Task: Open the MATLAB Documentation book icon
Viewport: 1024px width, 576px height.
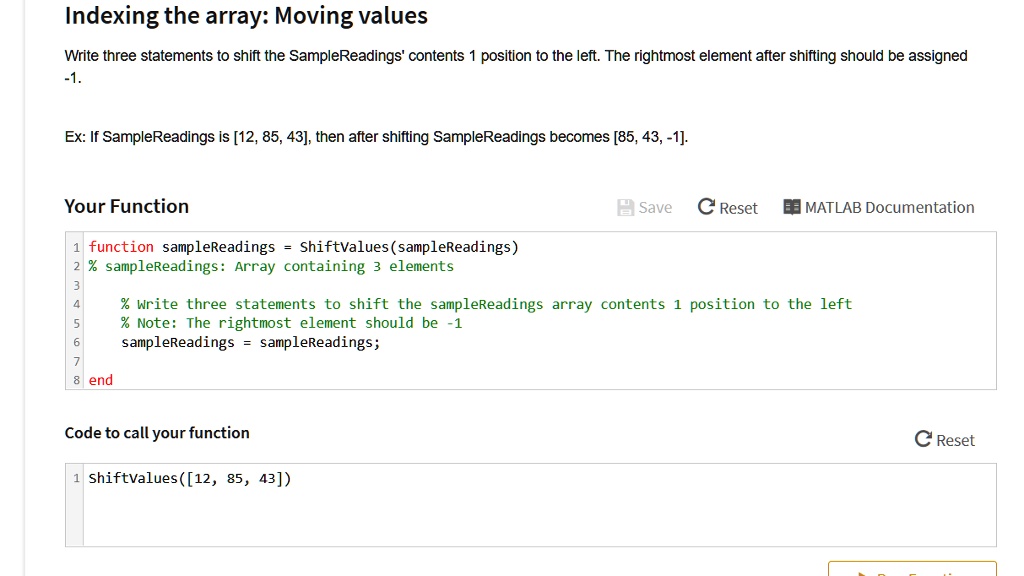Action: pos(792,208)
